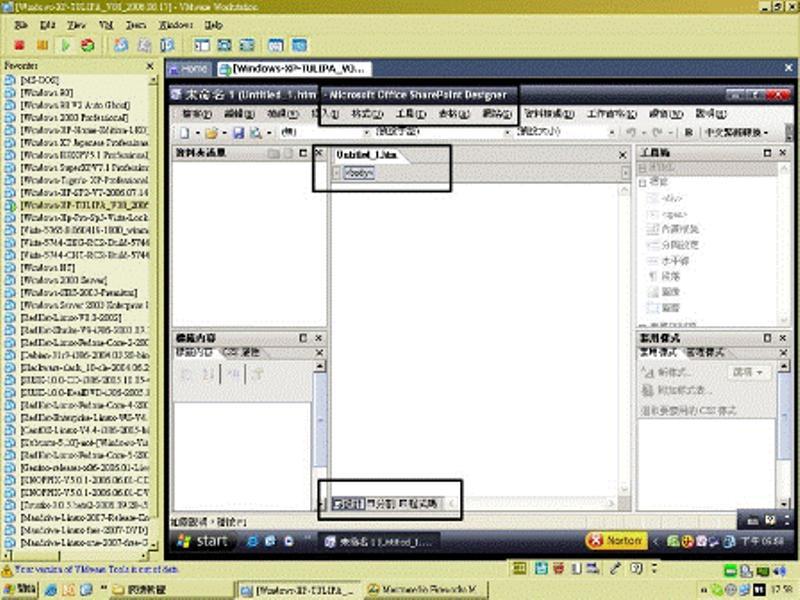Open the Font combo box dropdown
800x600 pixels.
pyautogui.click(x=508, y=132)
